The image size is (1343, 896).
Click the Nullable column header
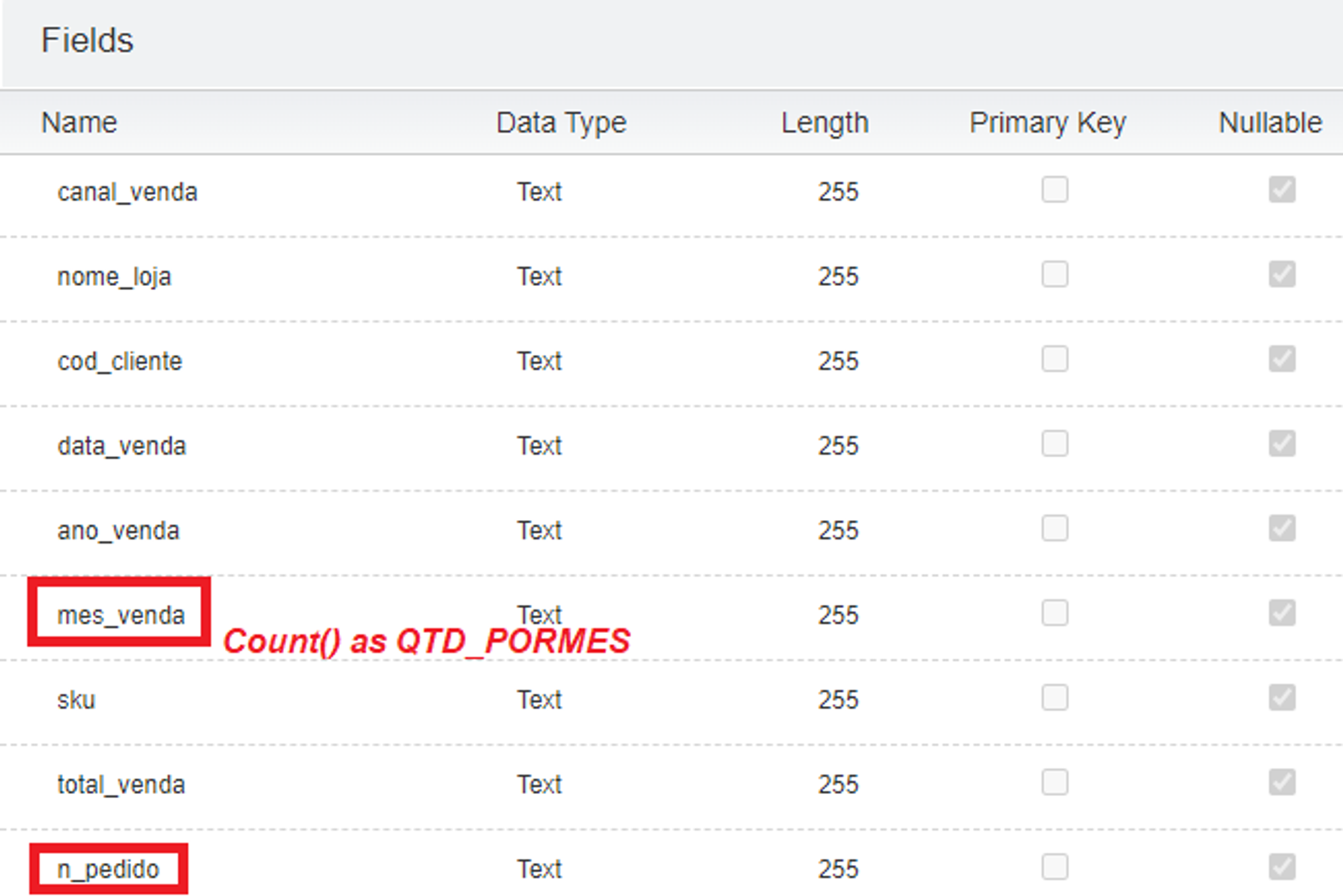pos(1270,123)
